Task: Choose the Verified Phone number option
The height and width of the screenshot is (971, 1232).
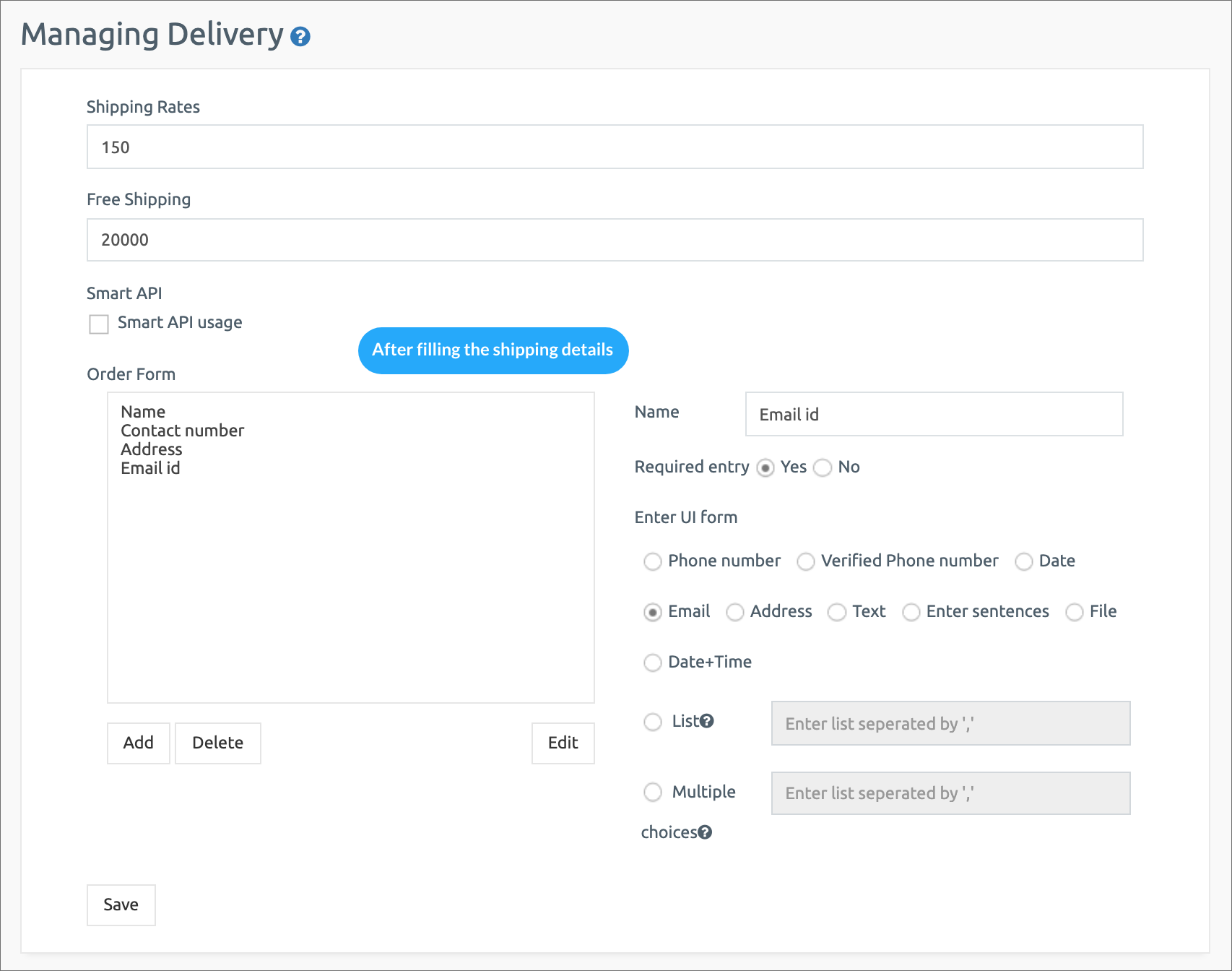Action: coord(806,561)
